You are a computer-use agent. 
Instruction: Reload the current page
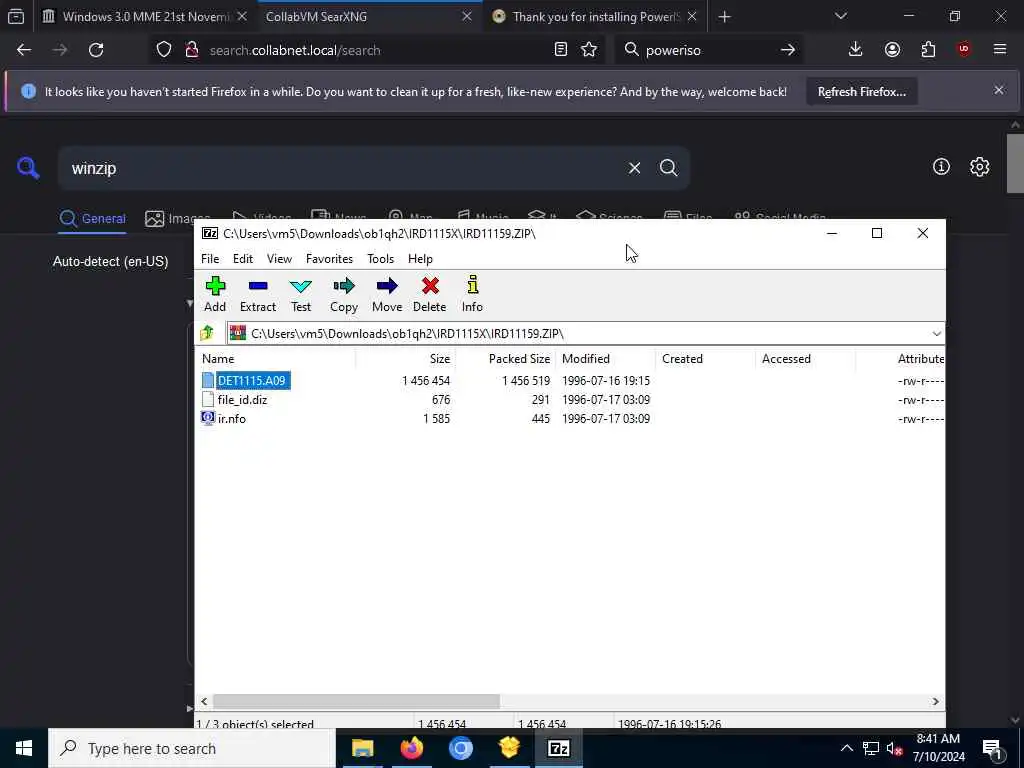pos(96,50)
